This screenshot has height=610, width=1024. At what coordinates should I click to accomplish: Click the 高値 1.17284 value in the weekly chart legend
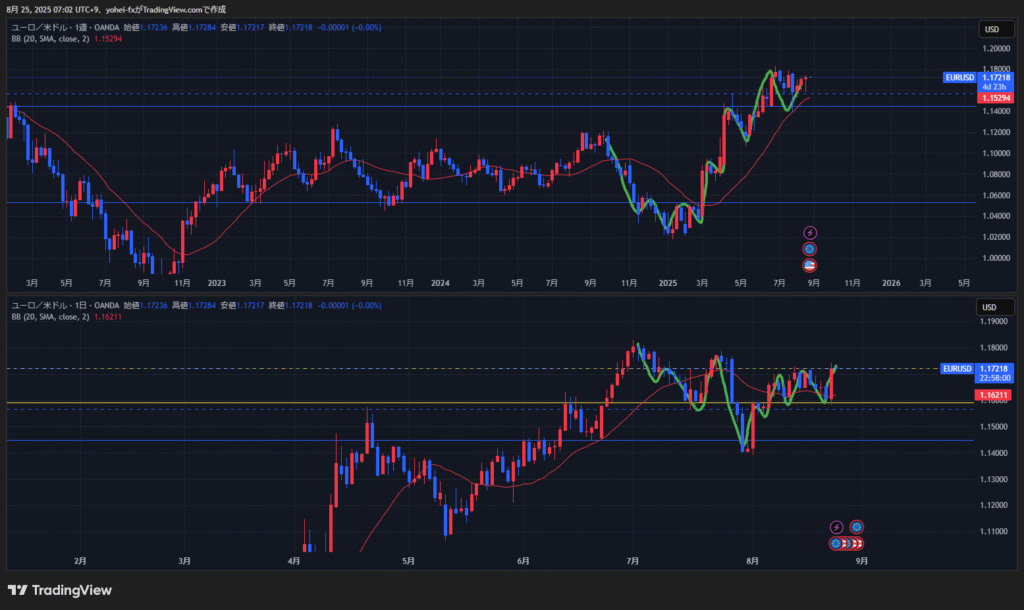194,27
